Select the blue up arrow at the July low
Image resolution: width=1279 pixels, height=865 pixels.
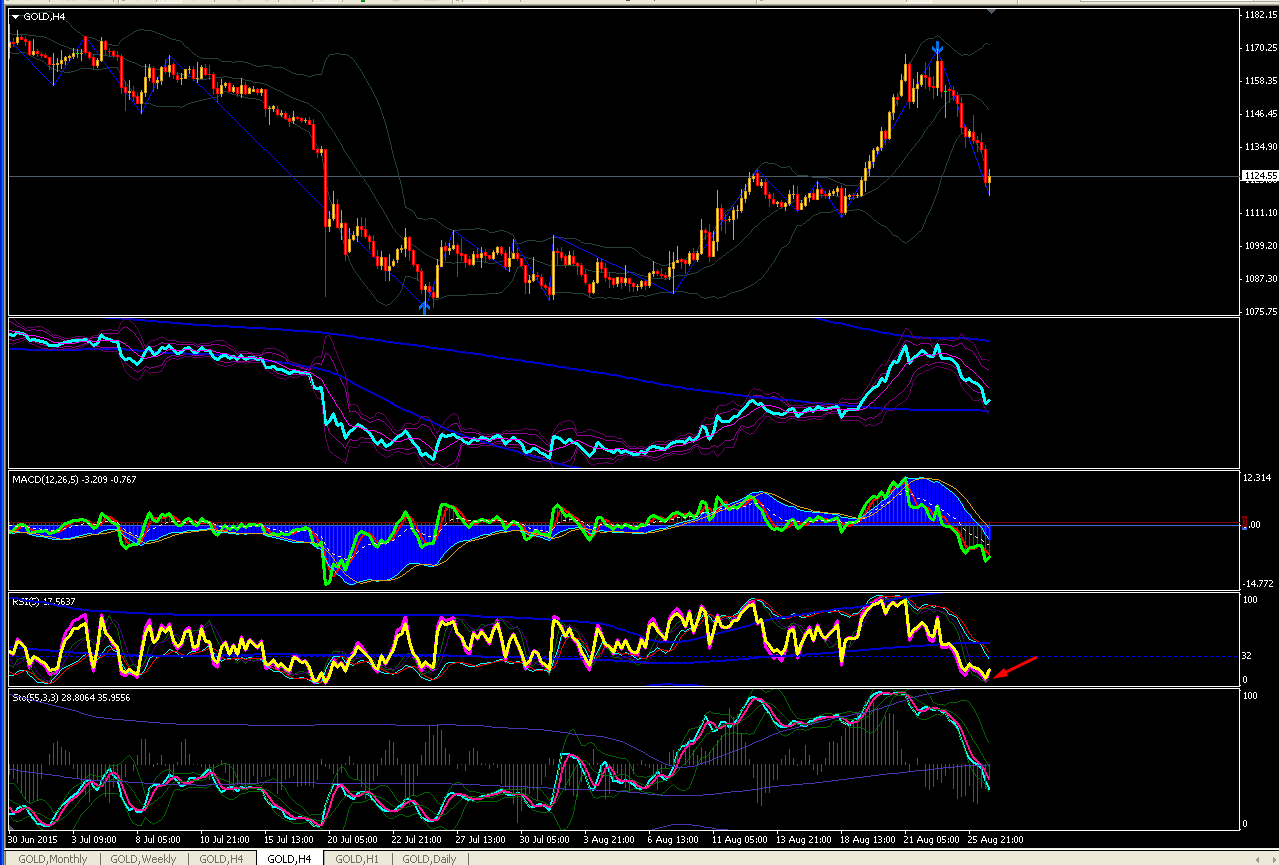[425, 307]
